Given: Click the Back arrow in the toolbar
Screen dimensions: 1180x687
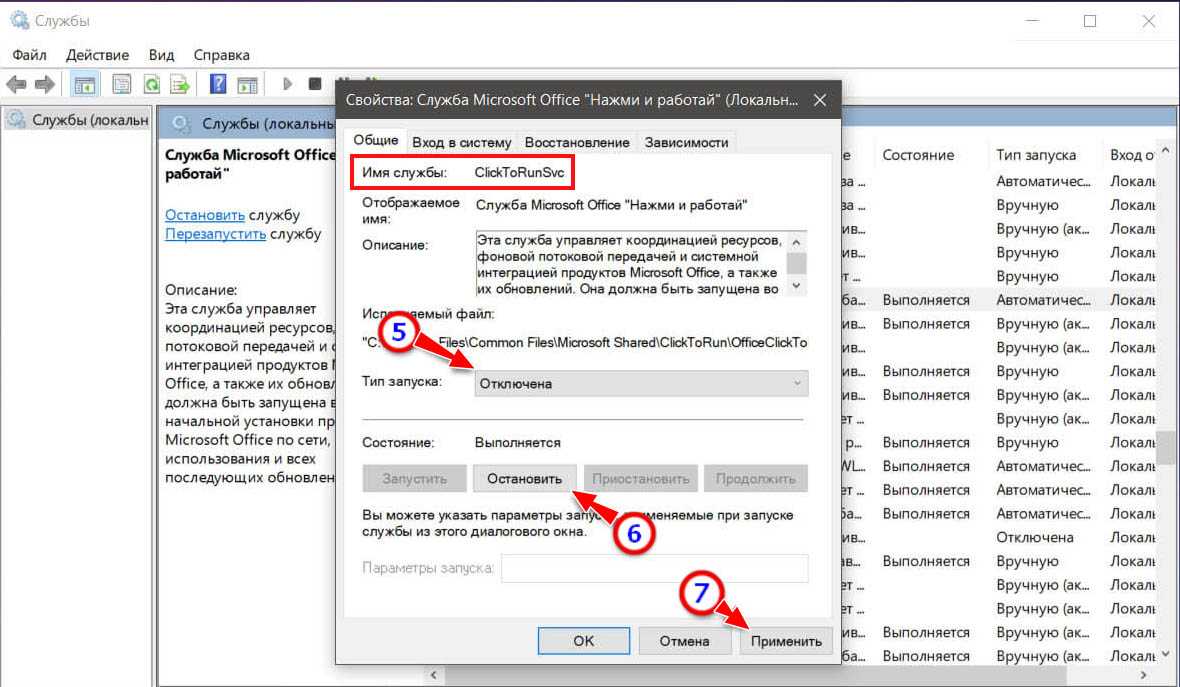Looking at the screenshot, I should 16,84.
